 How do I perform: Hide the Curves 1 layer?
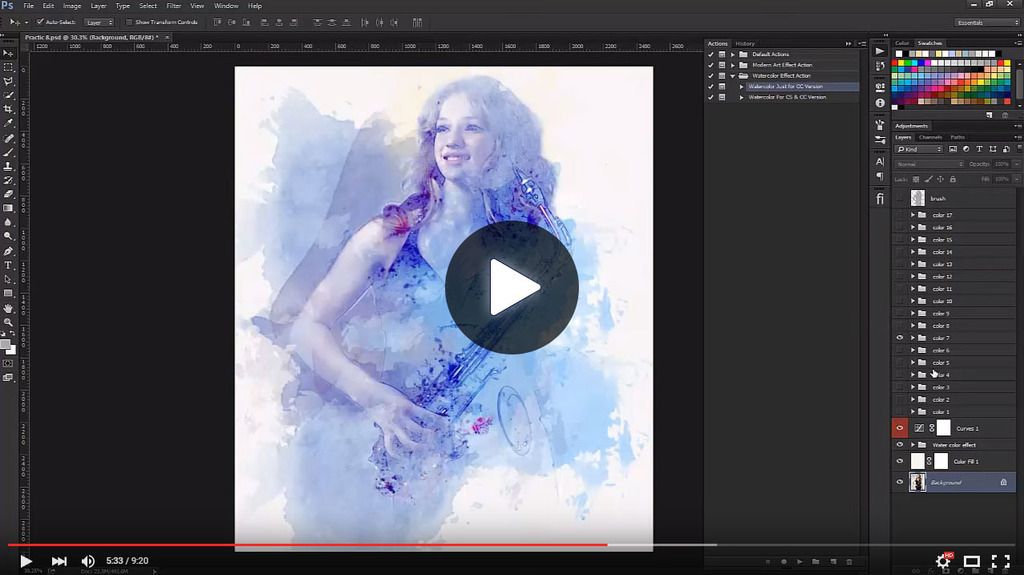(x=899, y=429)
